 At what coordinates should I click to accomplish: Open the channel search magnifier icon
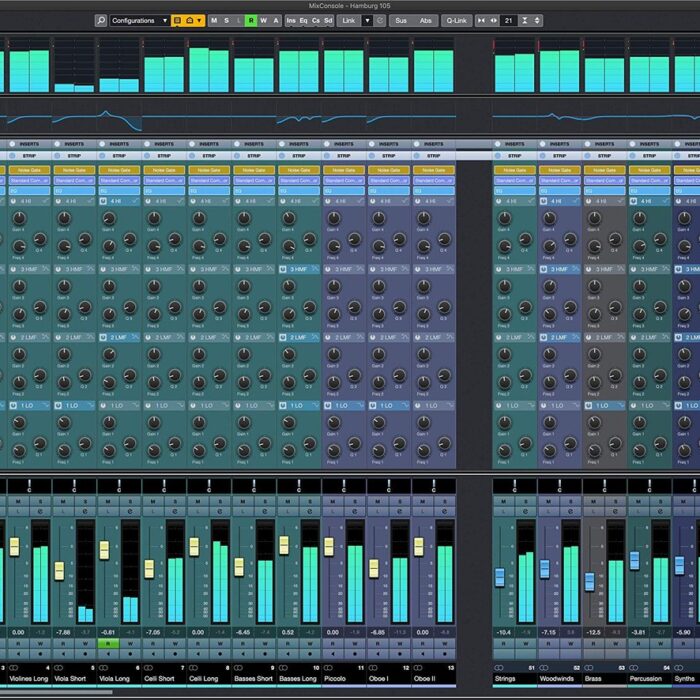pyautogui.click(x=101, y=21)
